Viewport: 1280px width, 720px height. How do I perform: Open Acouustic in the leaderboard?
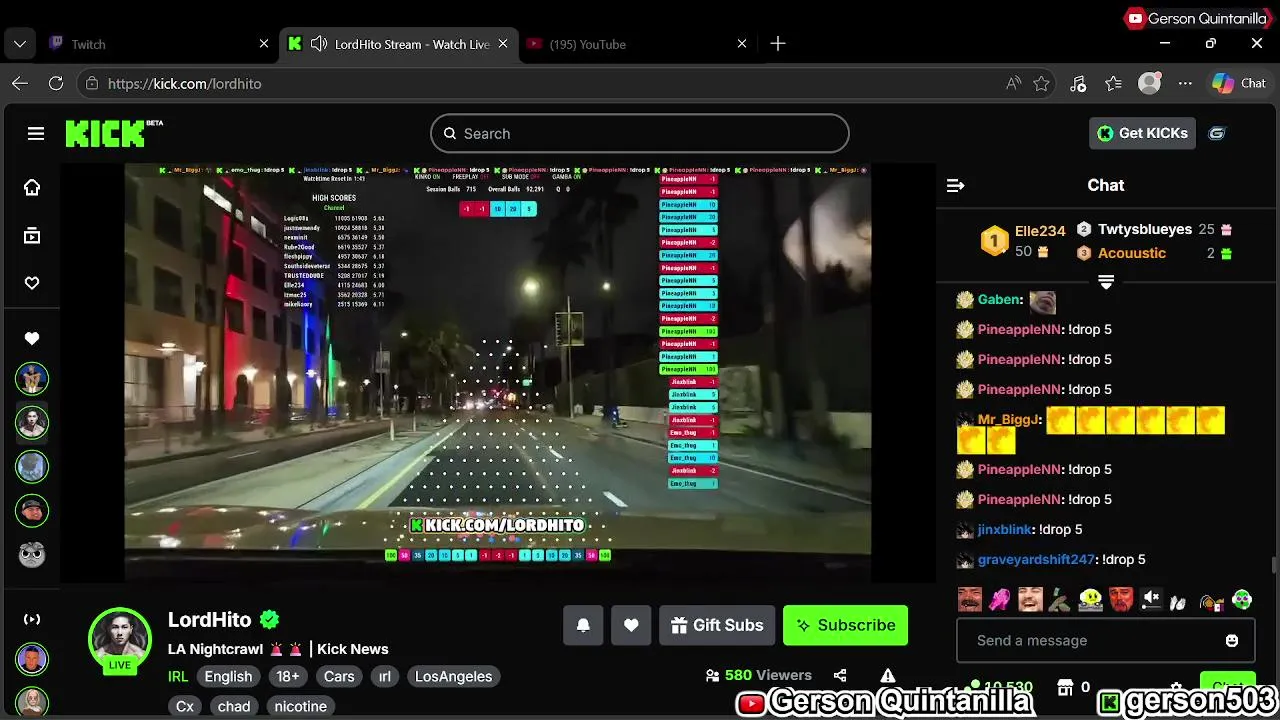pos(1132,253)
